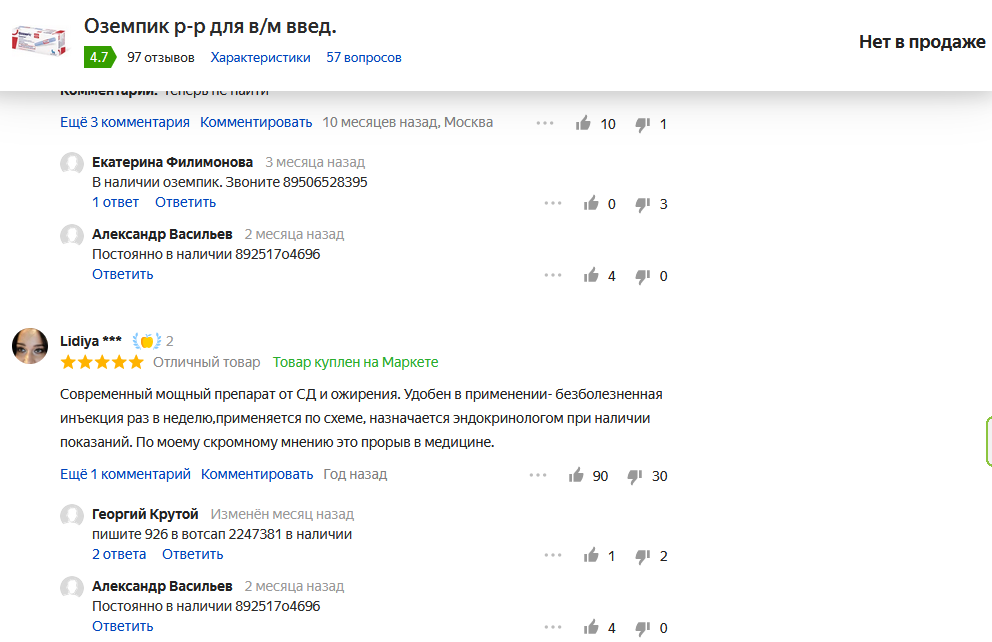992x642 pixels.
Task: Expand 1 ответ under Екатерина Филимонова
Action: click(115, 202)
